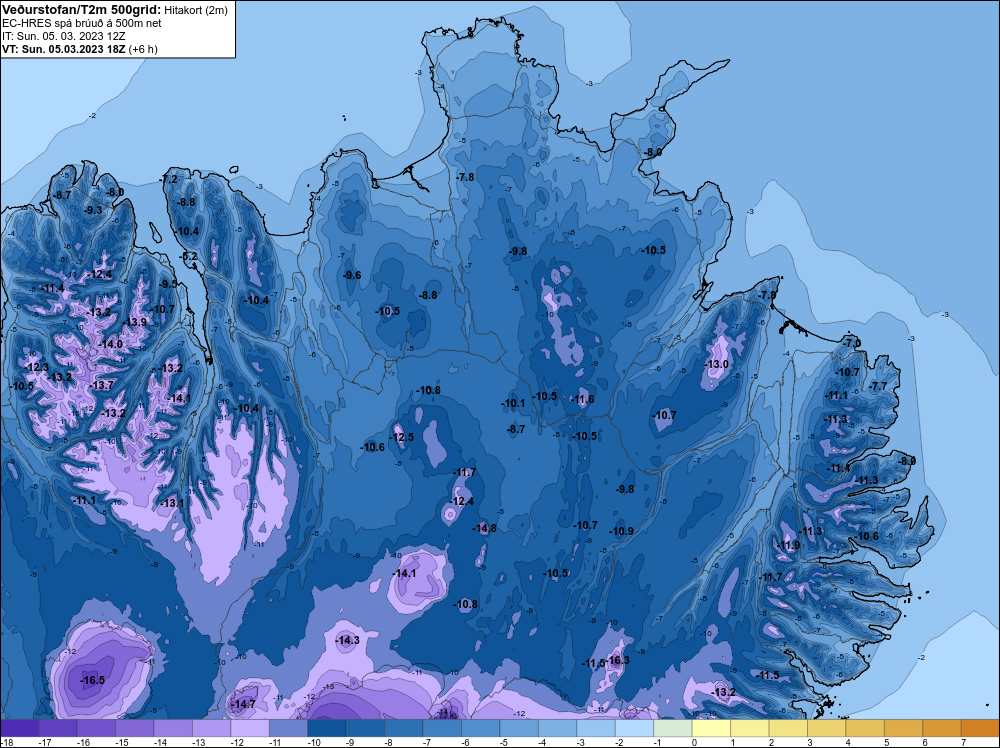This screenshot has width=1000, height=748.
Task: Select the 'IT: Sun. 05. 03. 2023 12Z' line
Action: 63,36
